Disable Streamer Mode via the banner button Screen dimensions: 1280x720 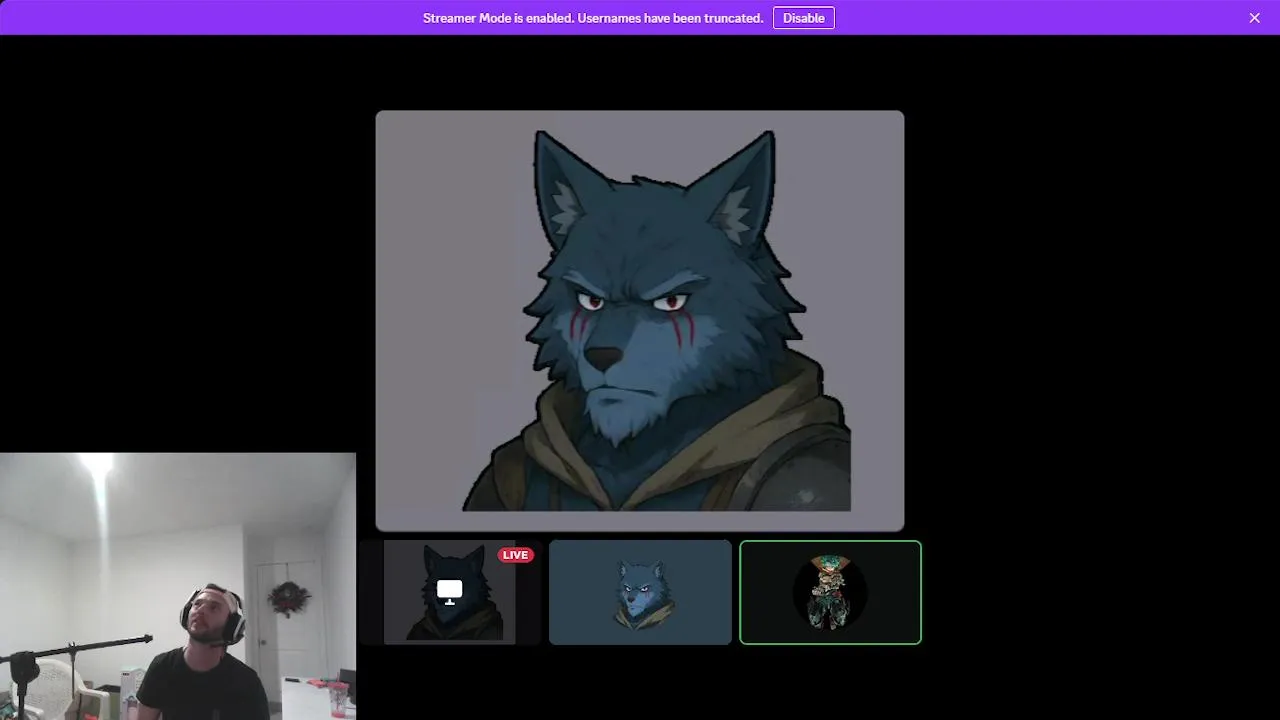803,18
